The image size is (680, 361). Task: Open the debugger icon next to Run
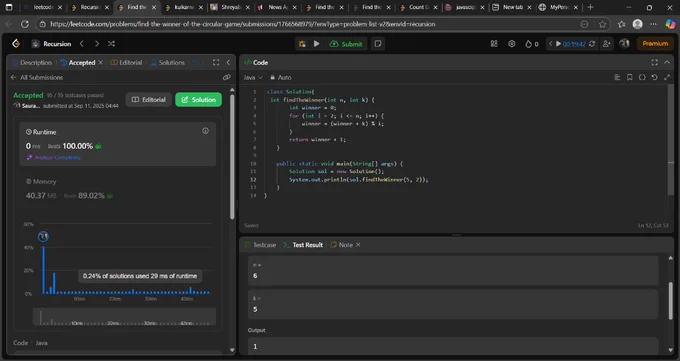[302, 44]
